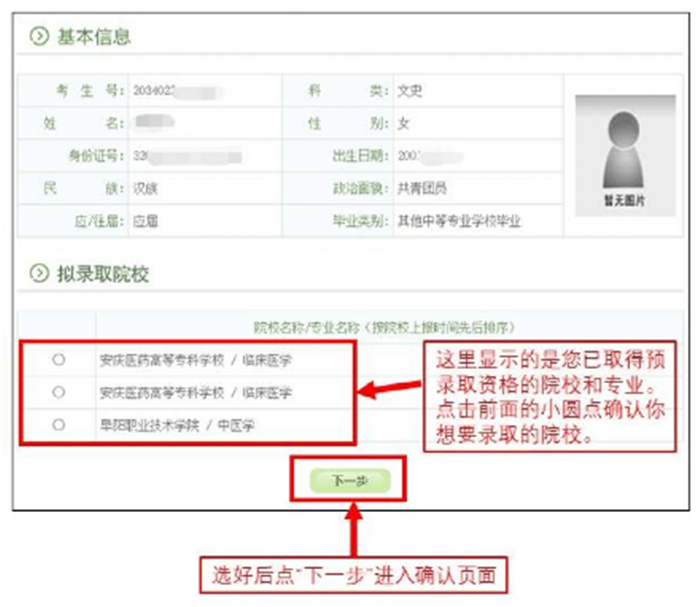Image resolution: width=700 pixels, height=607 pixels.
Task: Click the arrow icon beside 基本信息
Action: (39, 37)
